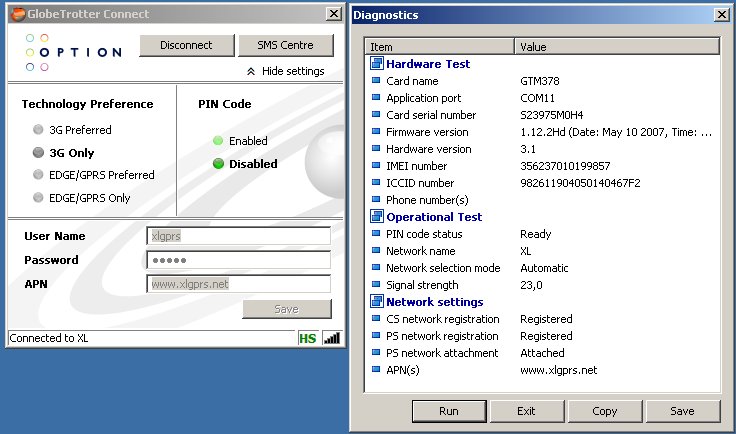Set PIN Code to Enabled
The width and height of the screenshot is (736, 434).
(x=218, y=141)
